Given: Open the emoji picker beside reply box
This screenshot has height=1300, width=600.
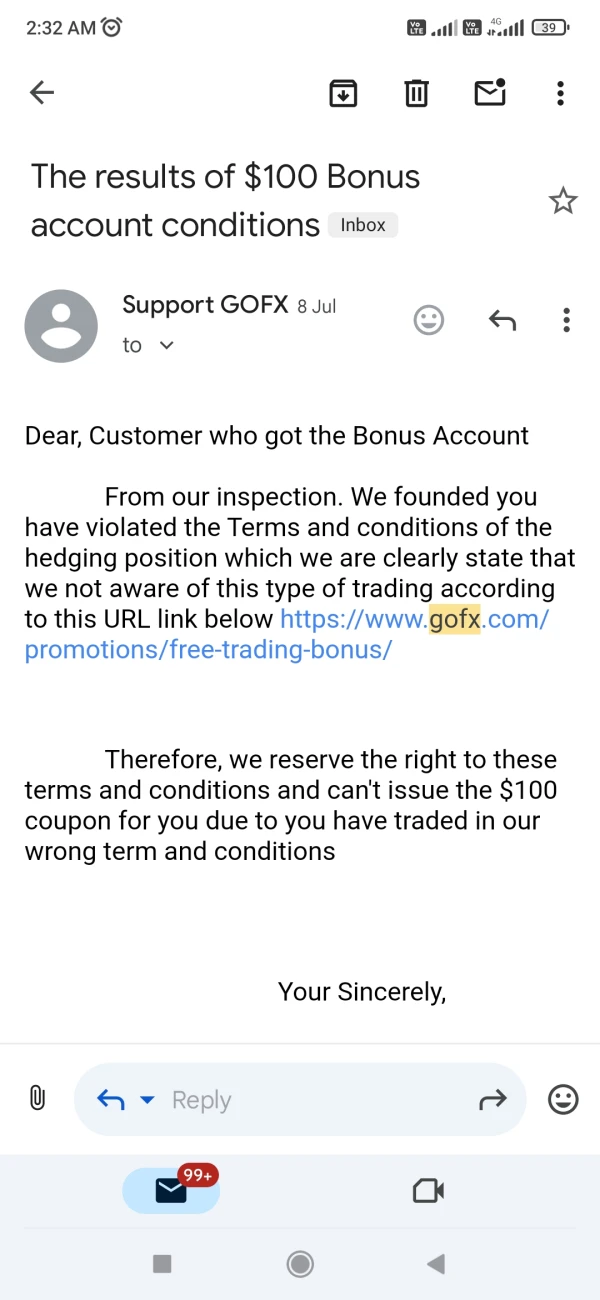Looking at the screenshot, I should [x=564, y=1100].
